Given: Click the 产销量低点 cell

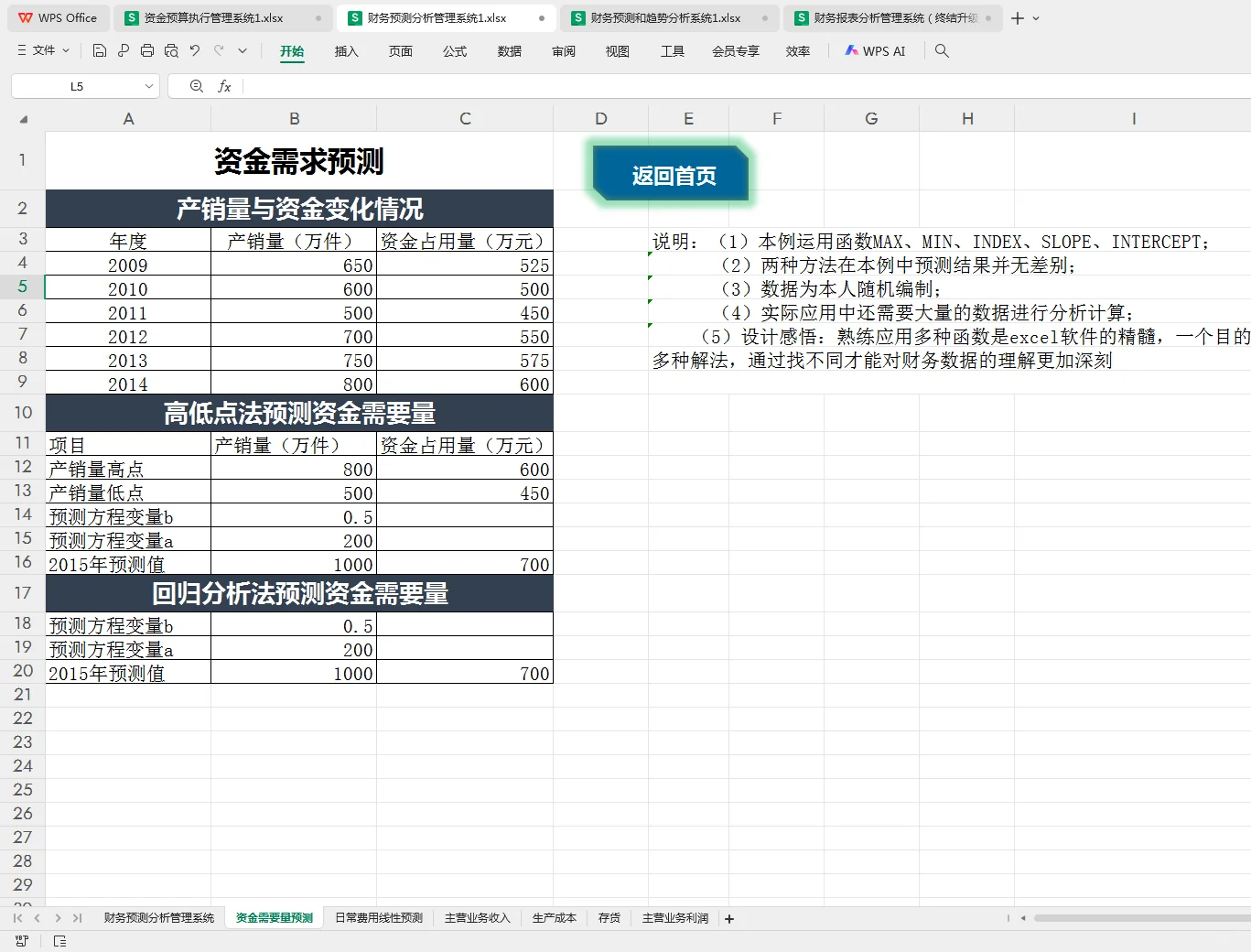Looking at the screenshot, I should pyautogui.click(x=128, y=492).
